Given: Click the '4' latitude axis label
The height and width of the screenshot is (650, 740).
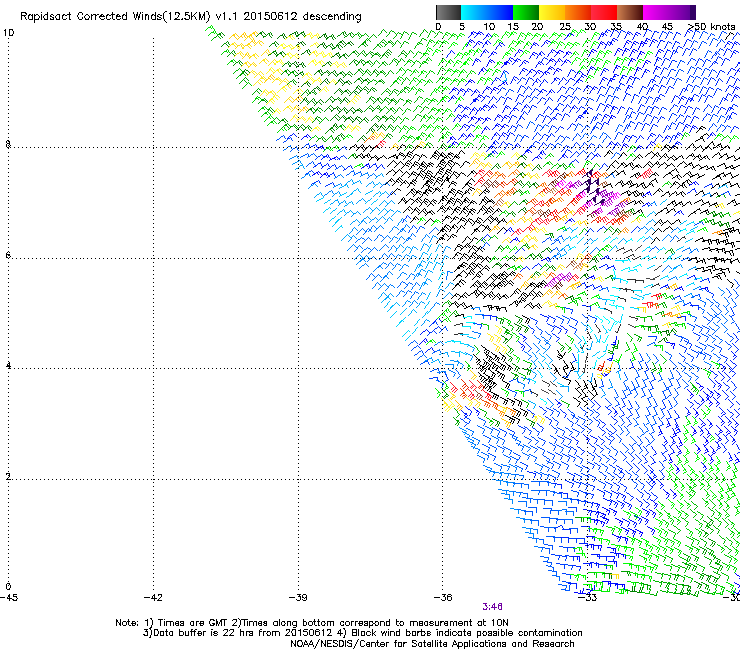Looking at the screenshot, I should pyautogui.click(x=8, y=366).
